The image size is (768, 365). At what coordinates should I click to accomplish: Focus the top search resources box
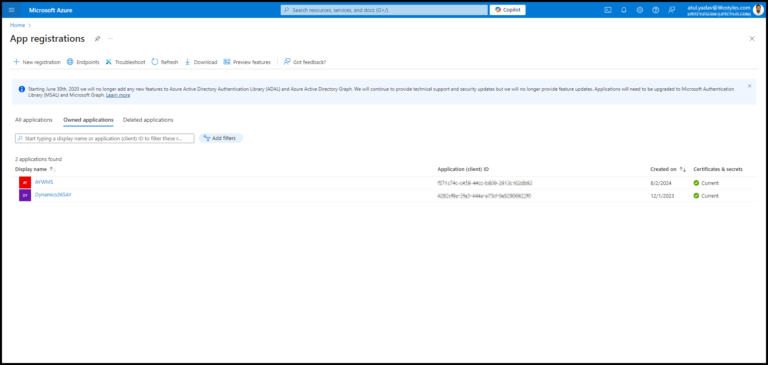click(x=384, y=10)
